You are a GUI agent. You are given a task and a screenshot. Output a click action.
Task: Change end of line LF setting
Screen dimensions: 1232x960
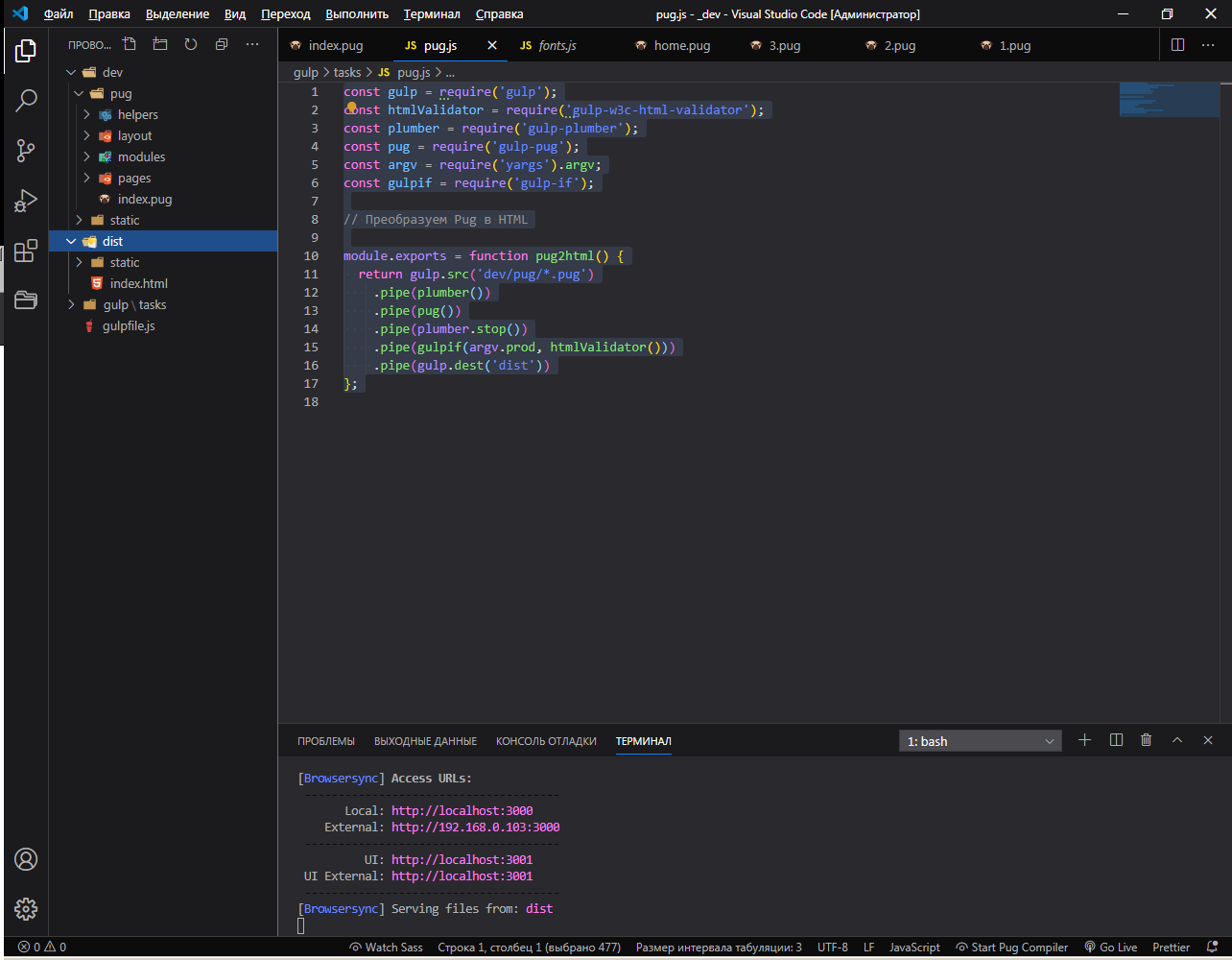[x=868, y=948]
